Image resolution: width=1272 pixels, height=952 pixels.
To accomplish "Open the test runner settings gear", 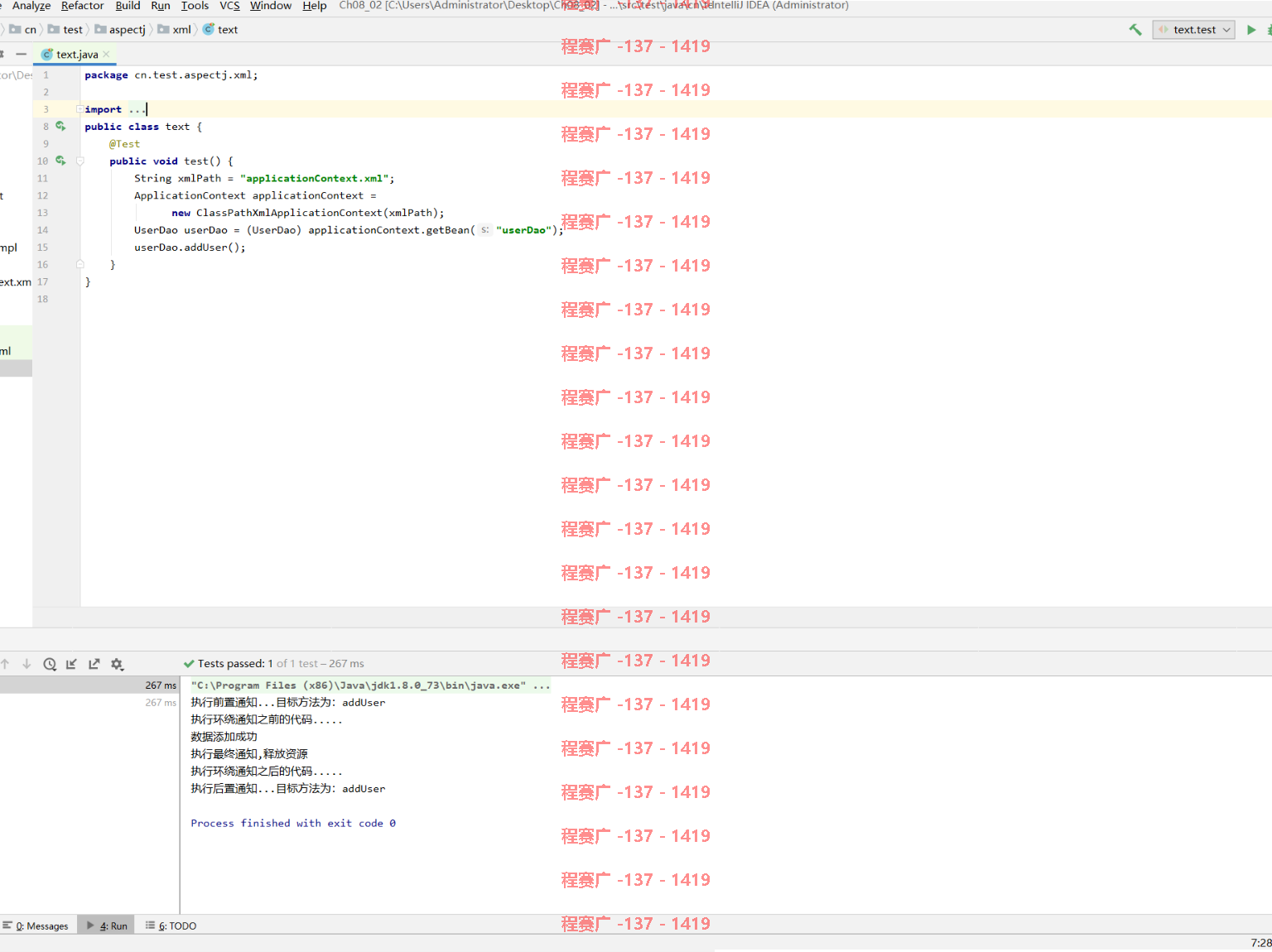I will (117, 664).
